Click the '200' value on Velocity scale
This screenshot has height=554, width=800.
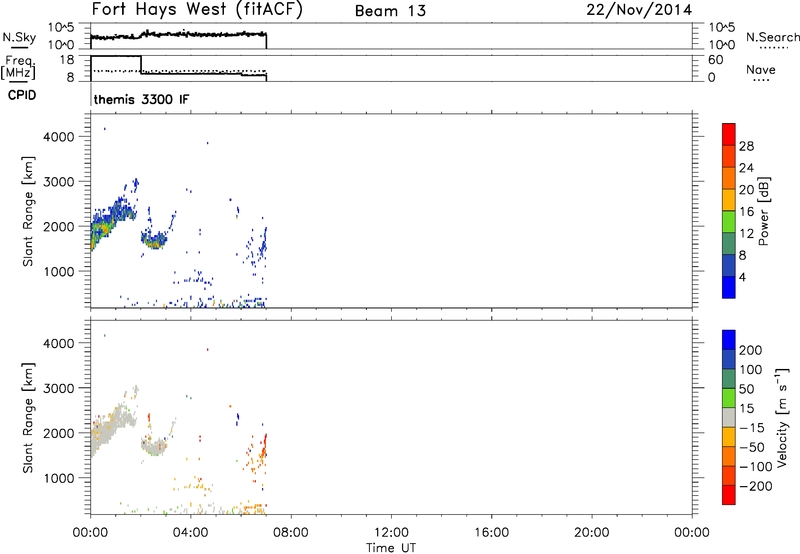[x=751, y=350]
